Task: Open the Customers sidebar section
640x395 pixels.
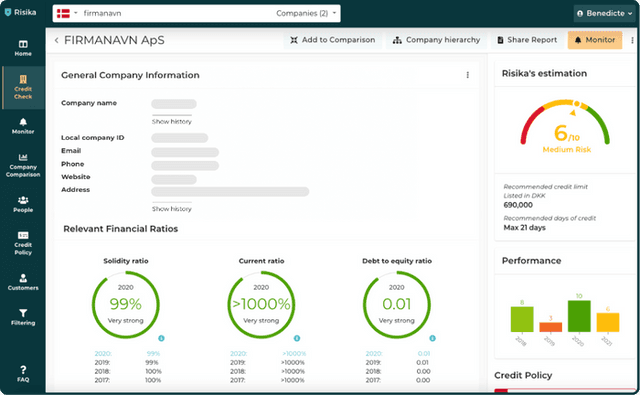Action: click(23, 282)
